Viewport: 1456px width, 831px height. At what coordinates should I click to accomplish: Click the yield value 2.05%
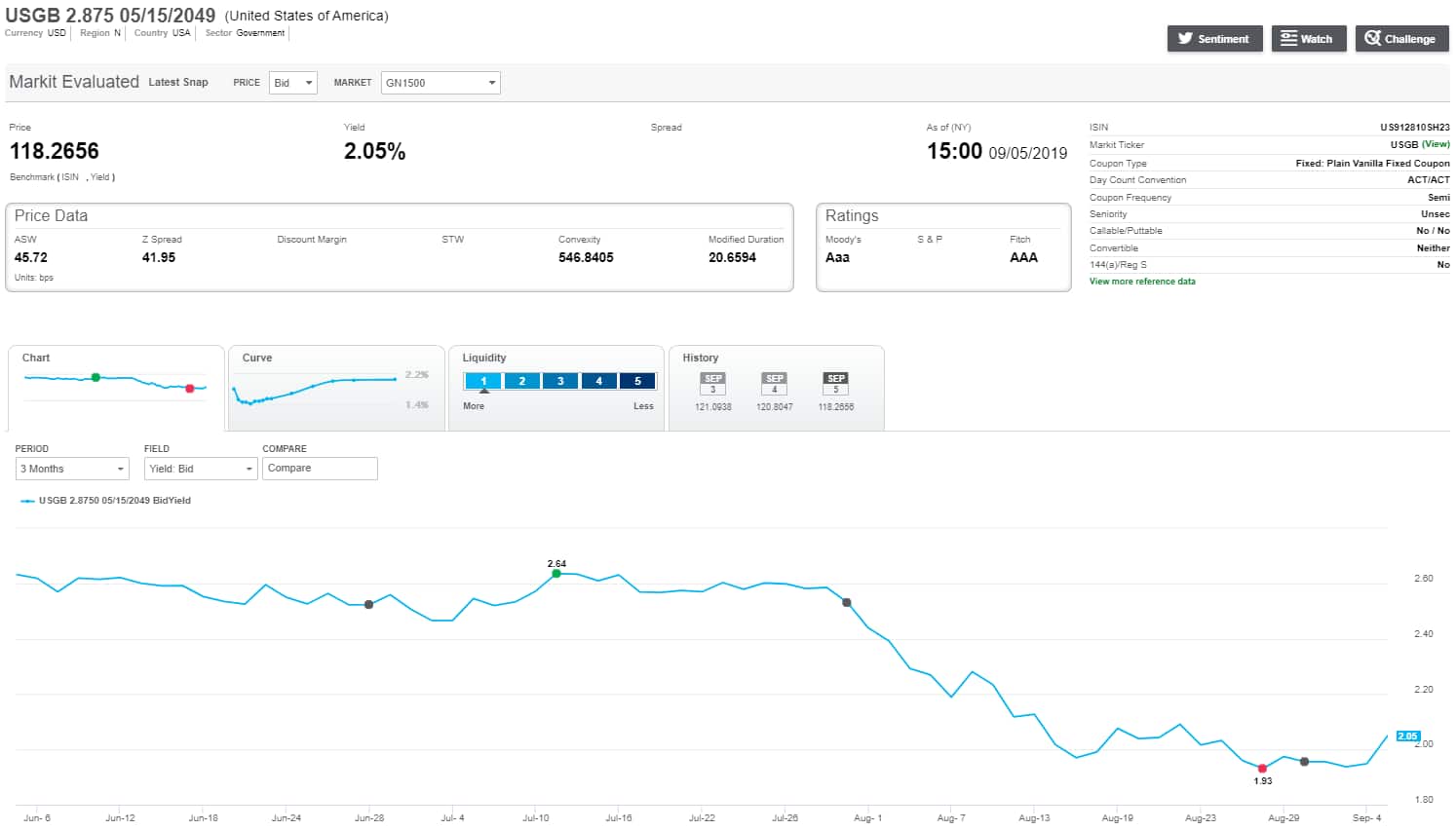tap(374, 151)
